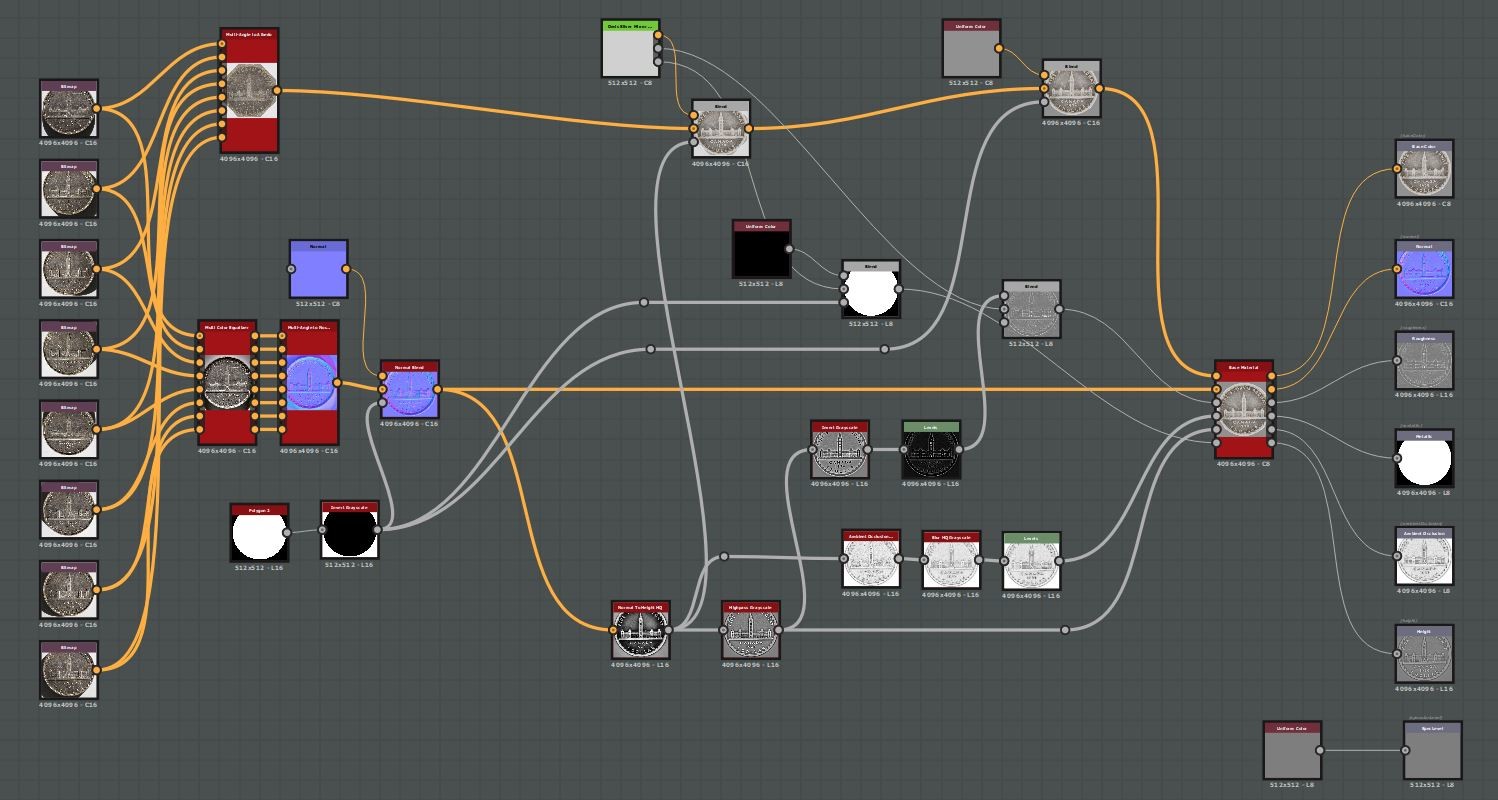Select the Normal To Height HQ node
Image resolution: width=1498 pixels, height=800 pixels.
[640, 630]
